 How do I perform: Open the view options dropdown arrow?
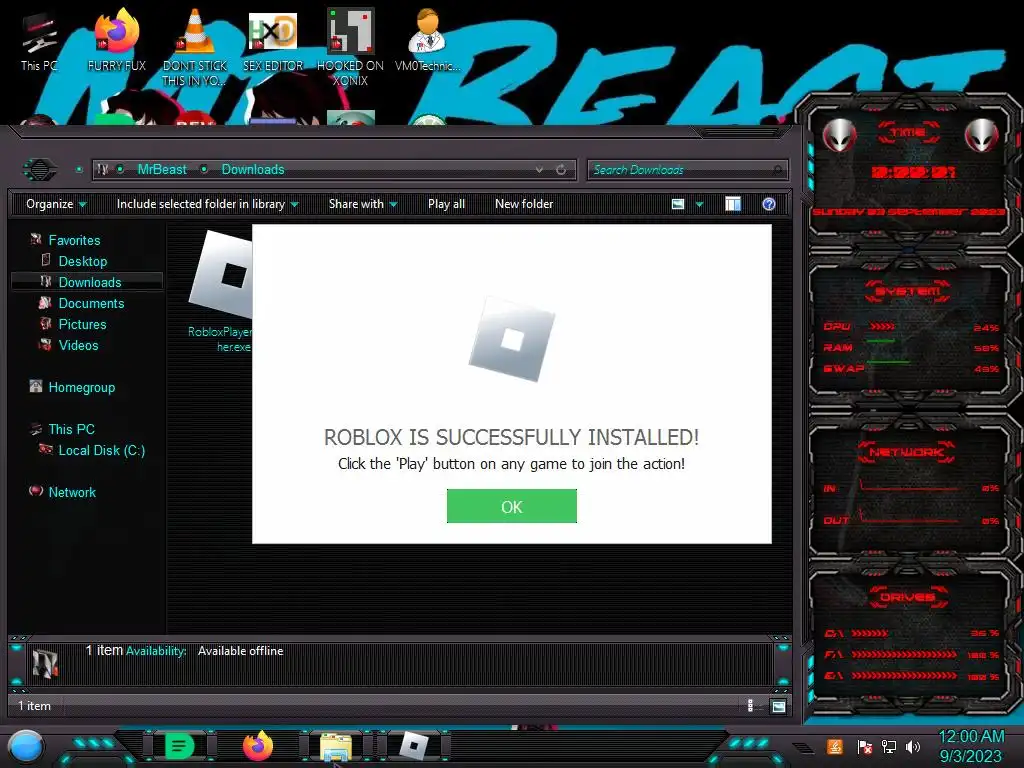coord(699,204)
